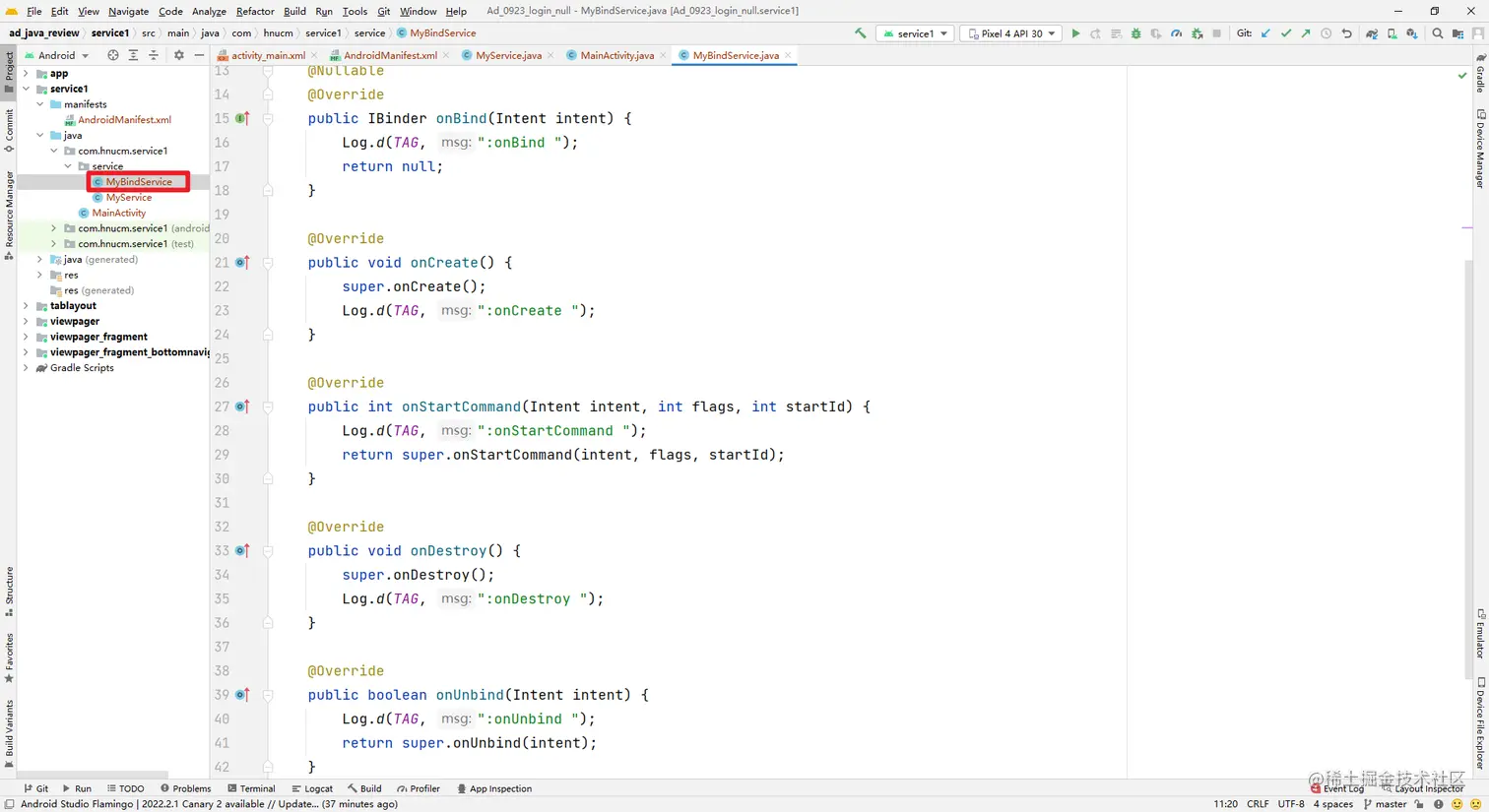The height and width of the screenshot is (812, 1489).
Task: Open the Tools menu
Action: pyautogui.click(x=355, y=11)
